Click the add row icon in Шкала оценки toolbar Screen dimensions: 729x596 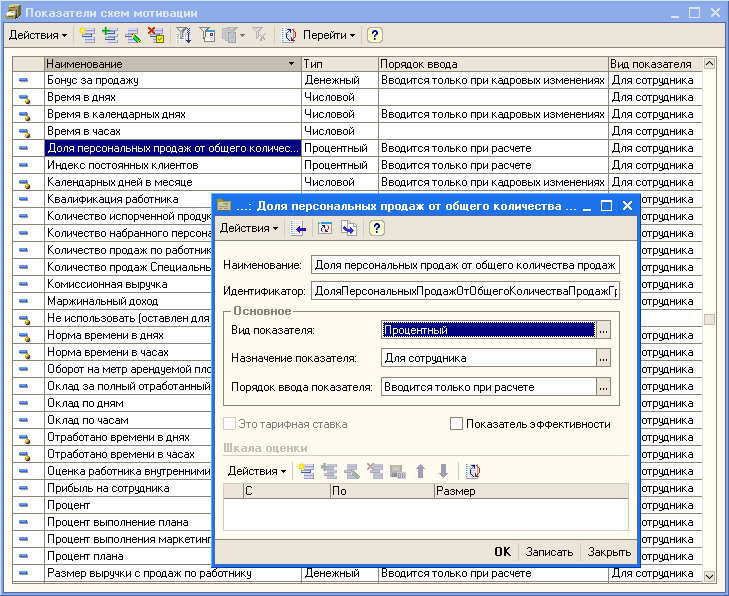(x=306, y=470)
